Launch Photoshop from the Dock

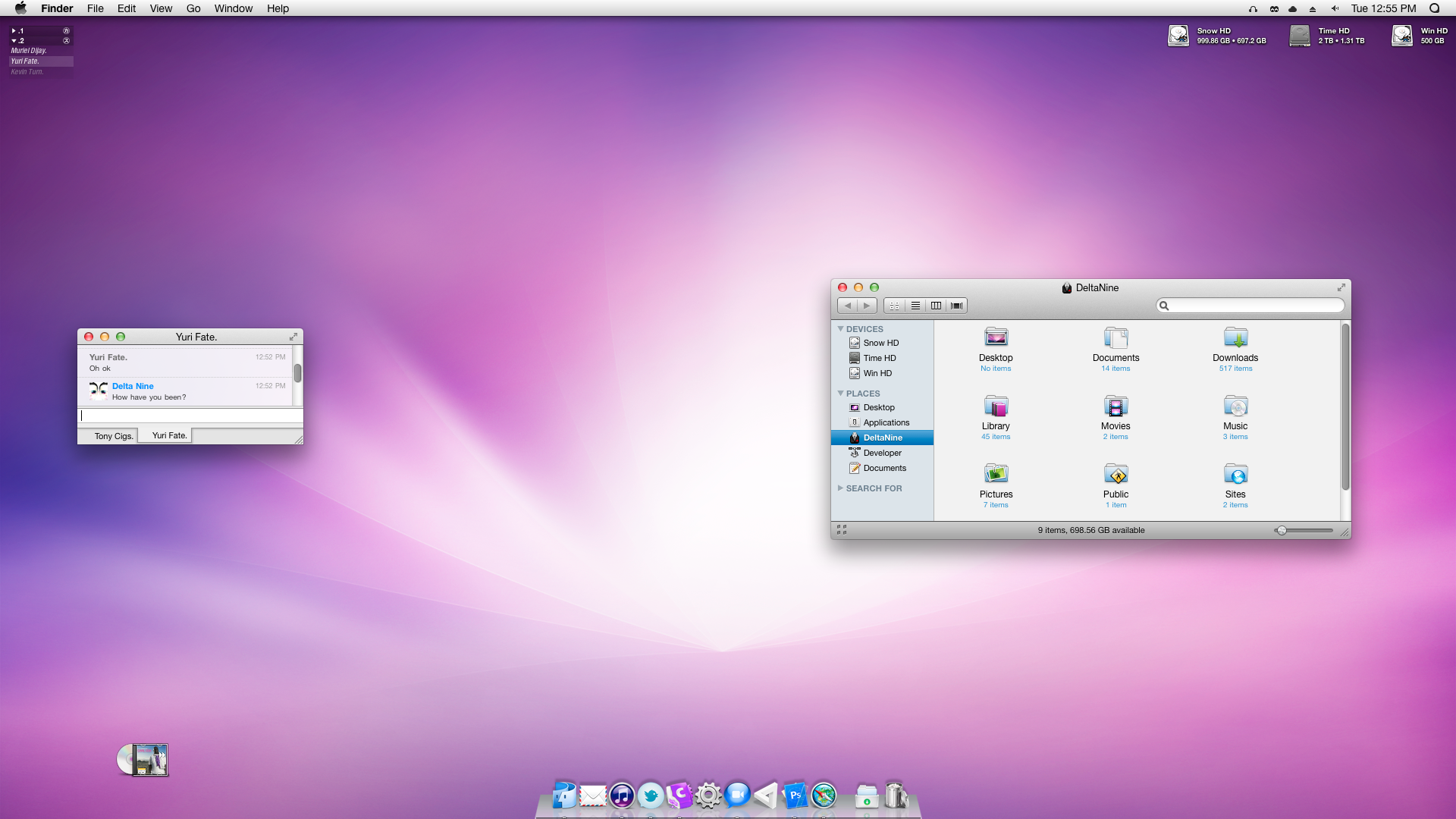pos(794,795)
